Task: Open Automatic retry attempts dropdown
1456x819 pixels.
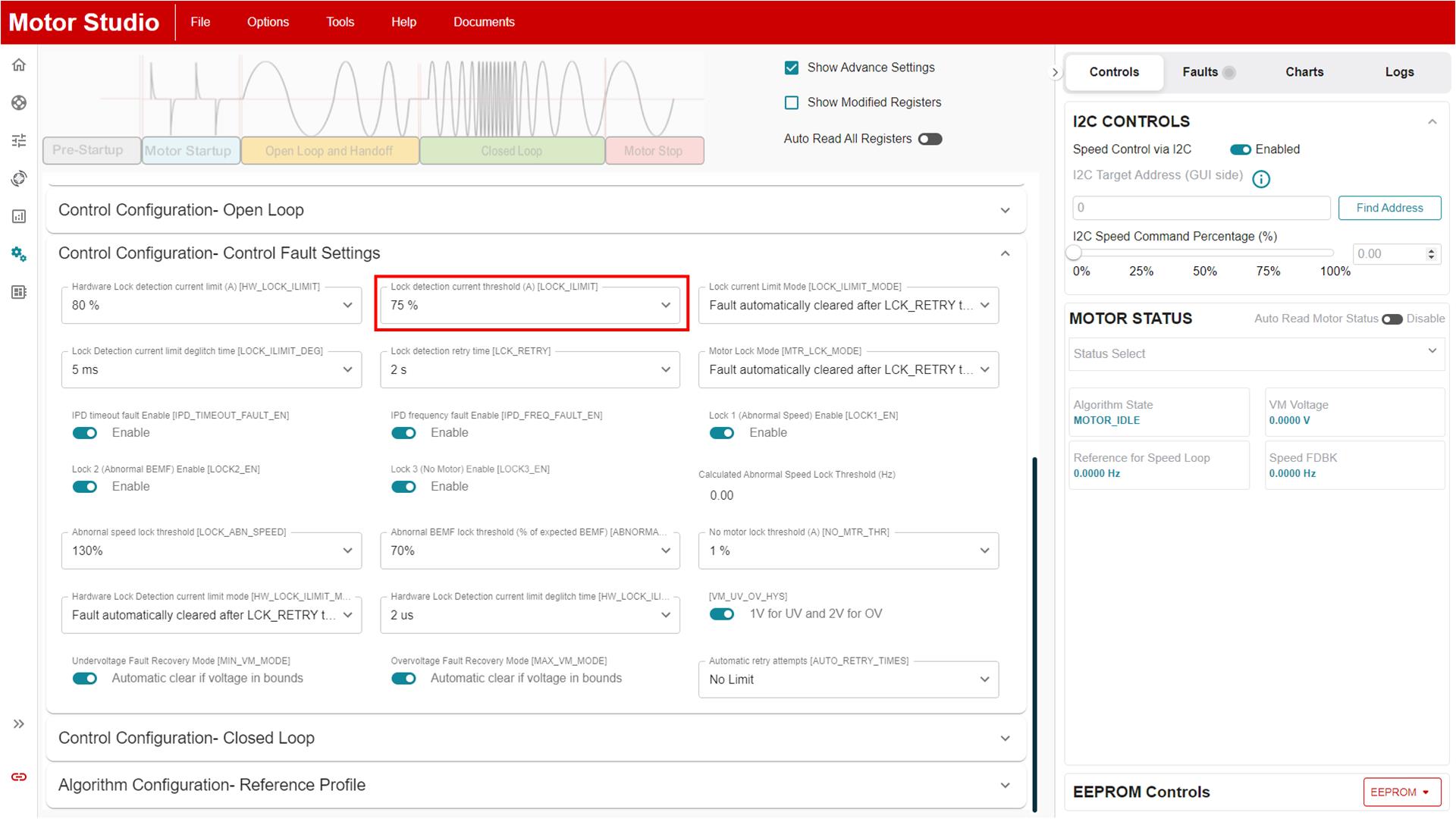Action: pyautogui.click(x=848, y=679)
